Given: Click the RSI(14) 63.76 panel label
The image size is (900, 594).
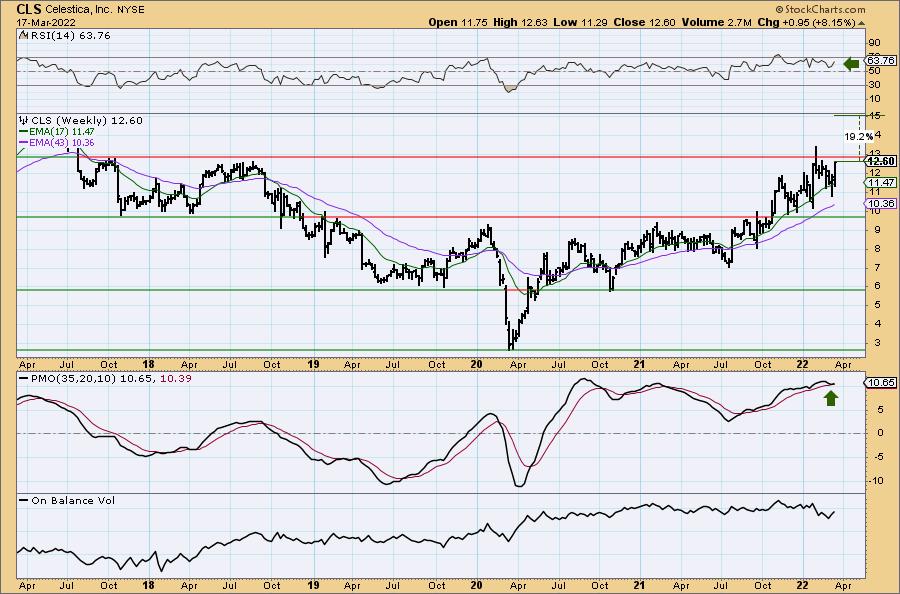Looking at the screenshot, I should point(69,36).
